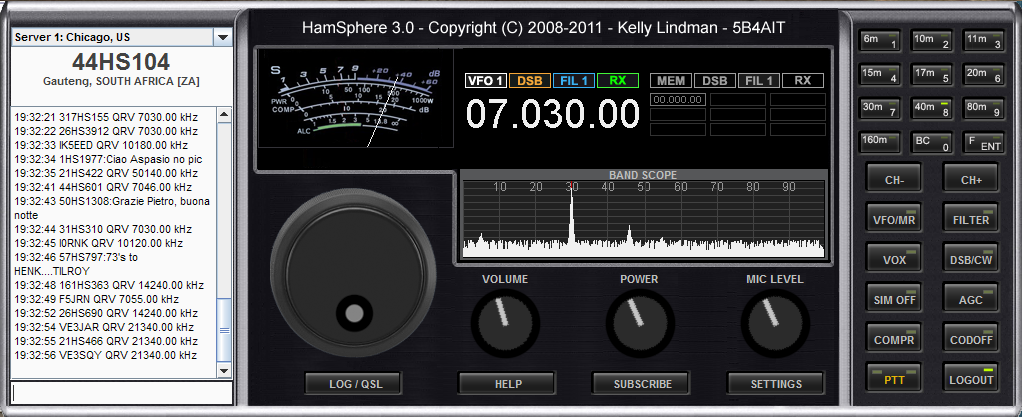
Task: Toggle the CODOFF button
Action: [971, 339]
